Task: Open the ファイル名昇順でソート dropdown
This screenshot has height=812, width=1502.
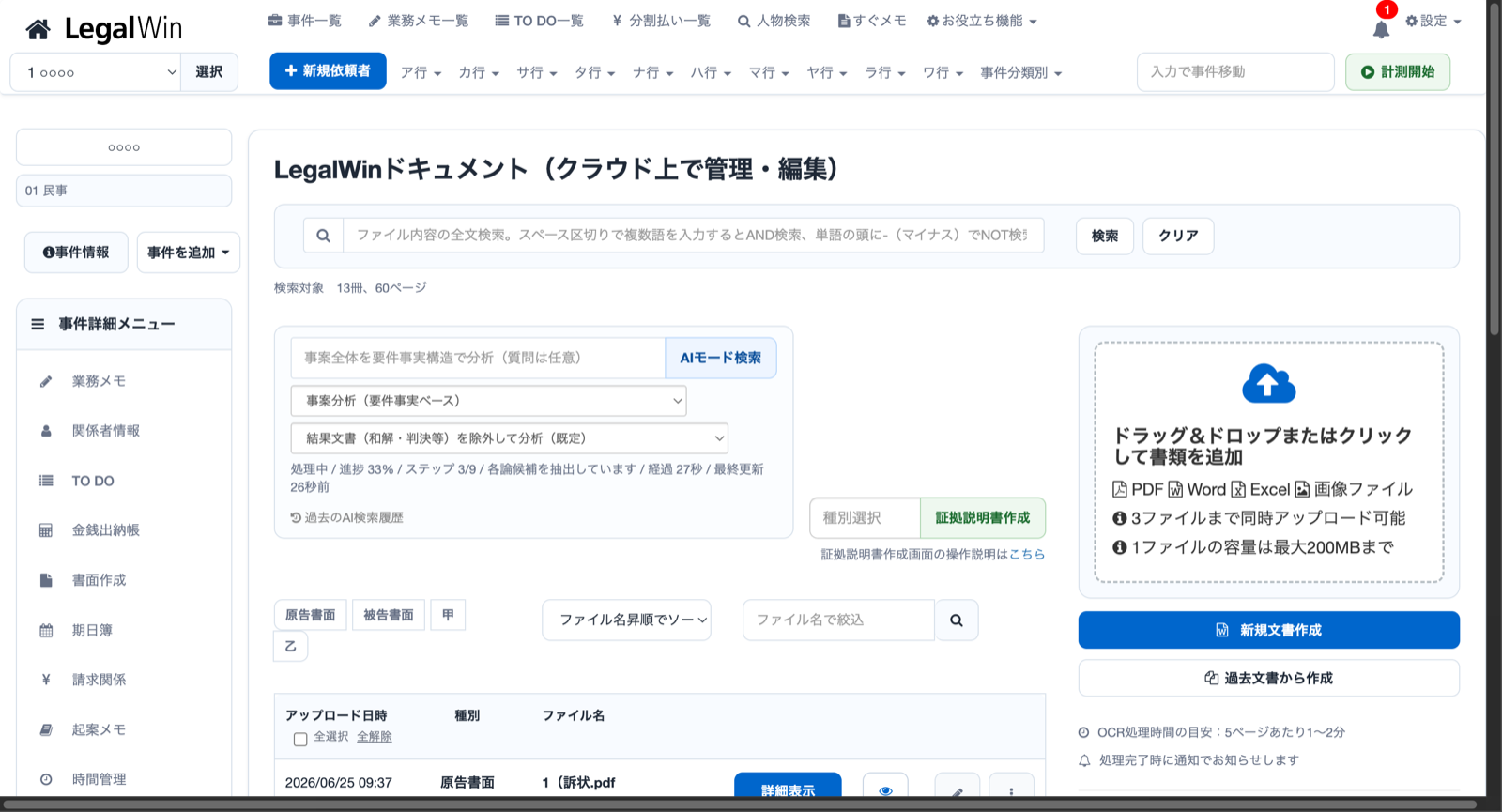Action: [x=626, y=620]
